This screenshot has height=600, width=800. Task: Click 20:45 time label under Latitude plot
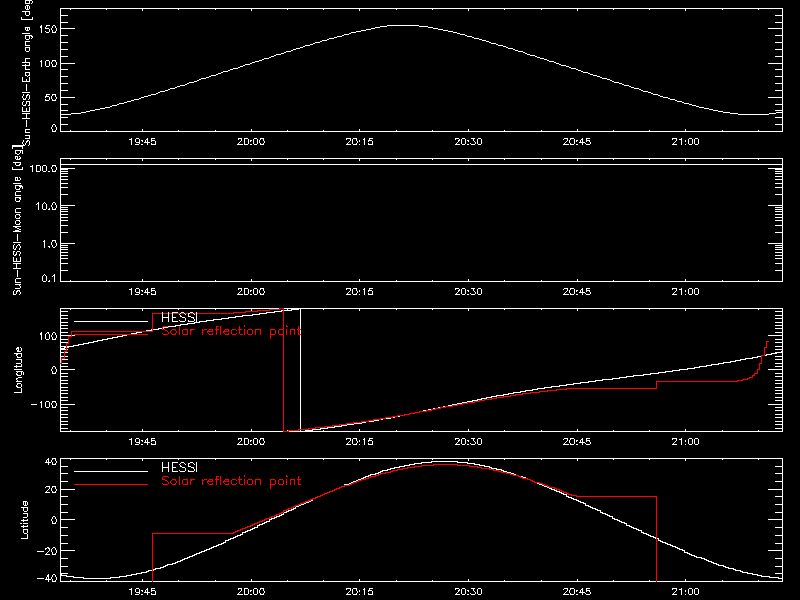pyautogui.click(x=577, y=591)
